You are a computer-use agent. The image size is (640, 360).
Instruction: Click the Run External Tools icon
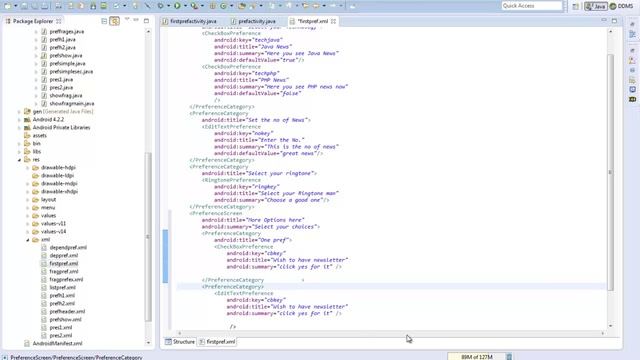coord(195,6)
